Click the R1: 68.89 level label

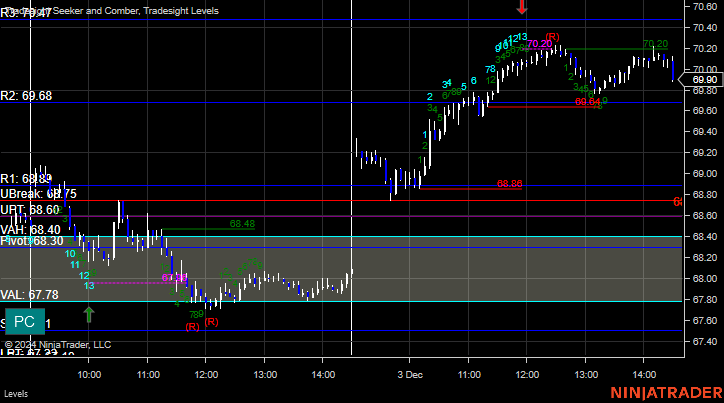[x=26, y=179]
